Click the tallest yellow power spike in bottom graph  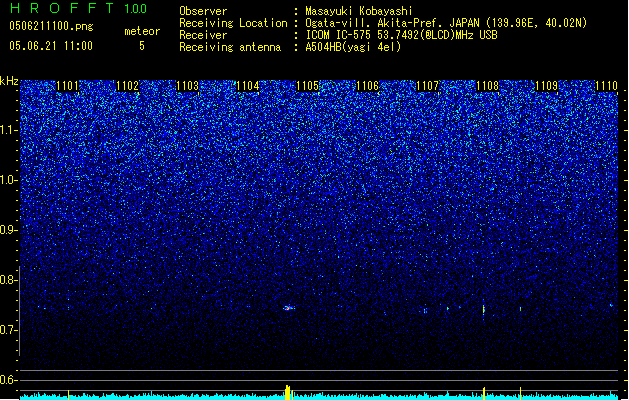coord(288,392)
